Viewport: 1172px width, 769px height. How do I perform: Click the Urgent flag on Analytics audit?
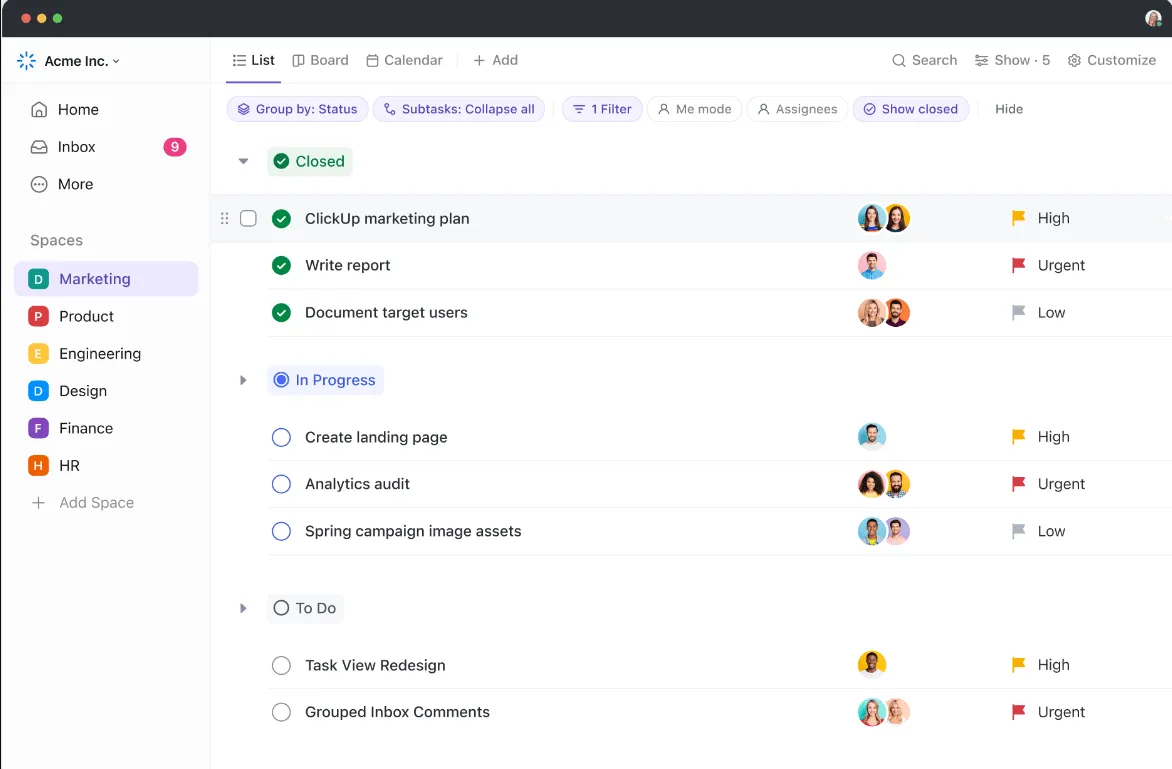pyautogui.click(x=1018, y=484)
